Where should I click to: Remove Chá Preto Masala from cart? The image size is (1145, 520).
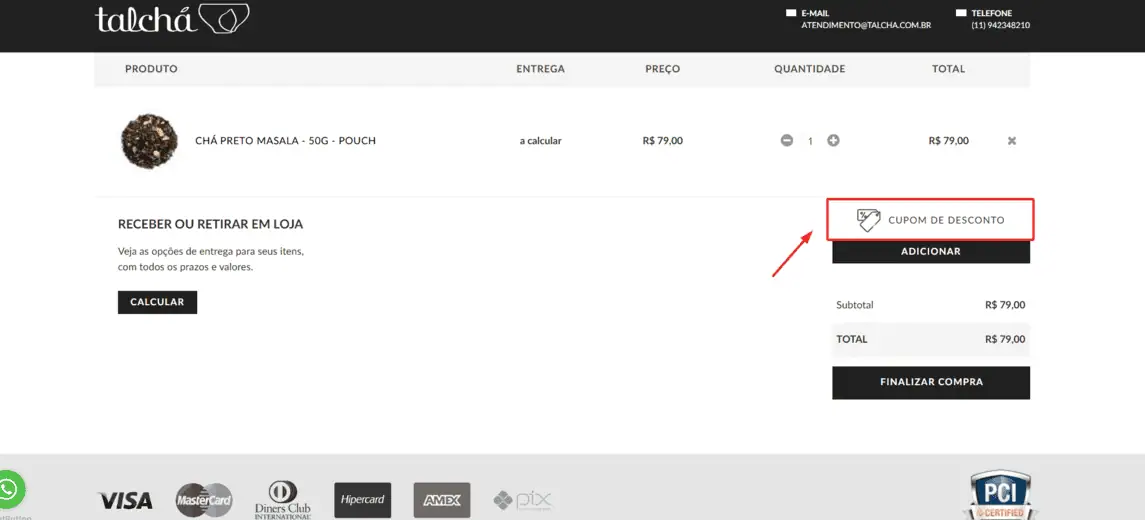(1011, 141)
